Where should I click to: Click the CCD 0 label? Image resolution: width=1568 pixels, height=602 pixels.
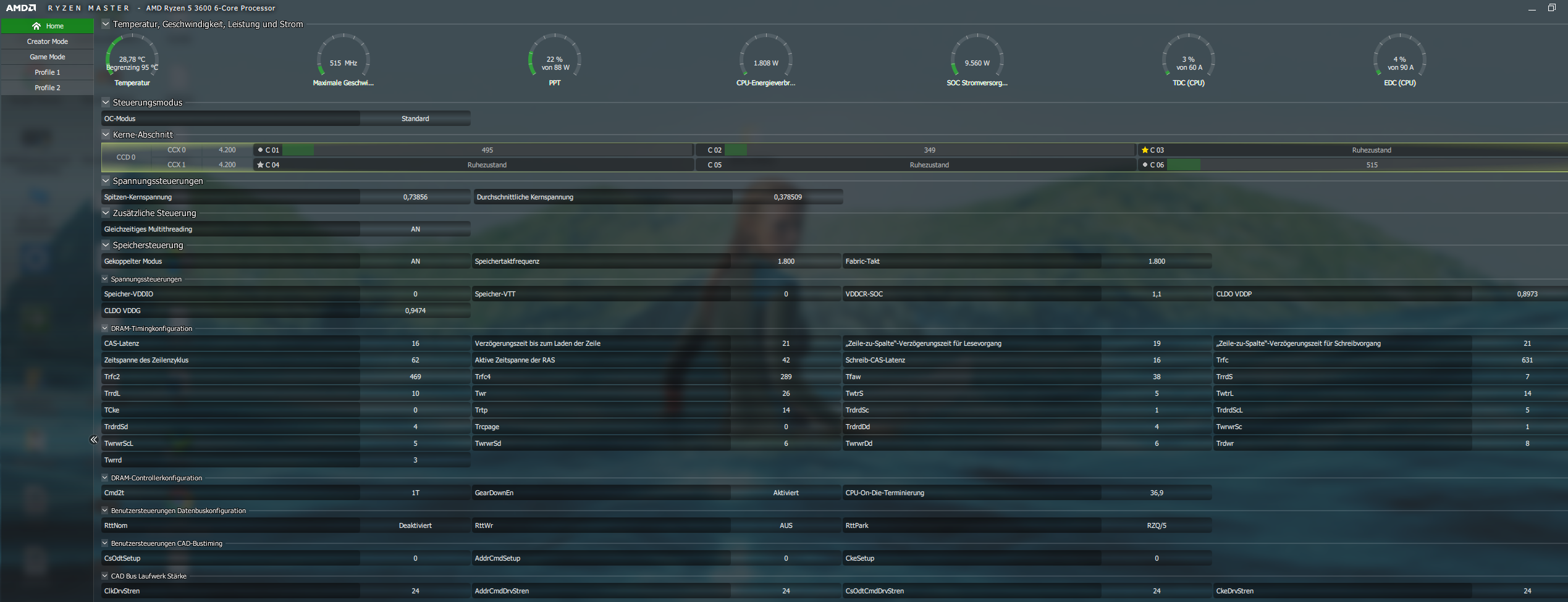click(126, 157)
